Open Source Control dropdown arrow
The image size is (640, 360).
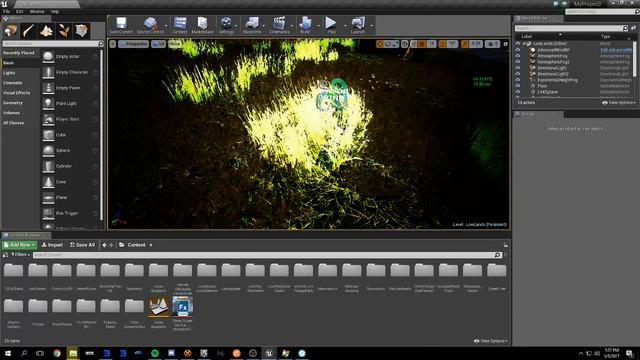tap(166, 26)
